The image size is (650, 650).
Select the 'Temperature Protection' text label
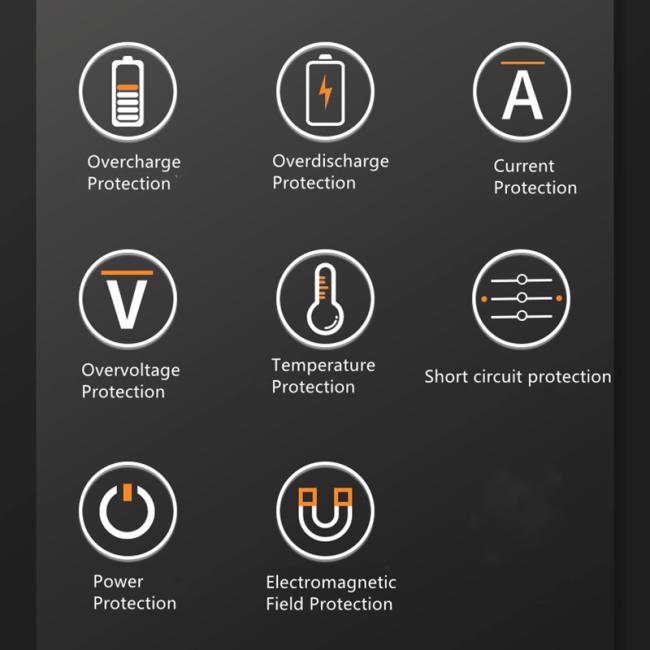pos(323,376)
